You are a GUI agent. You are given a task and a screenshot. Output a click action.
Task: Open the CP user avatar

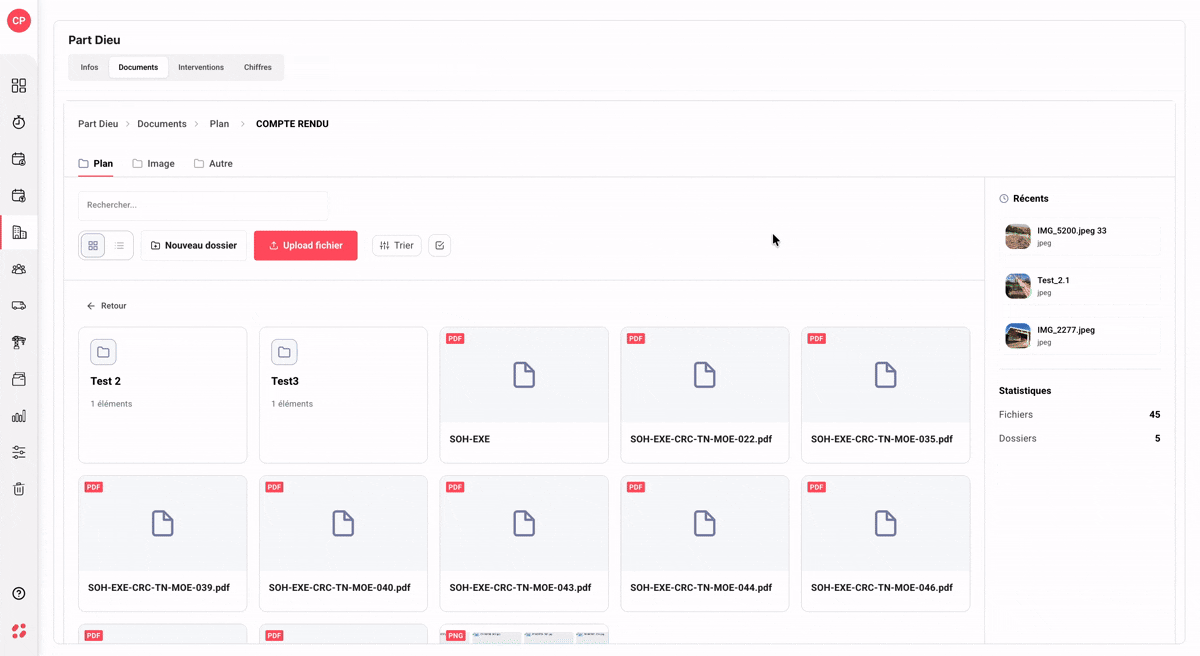18,20
